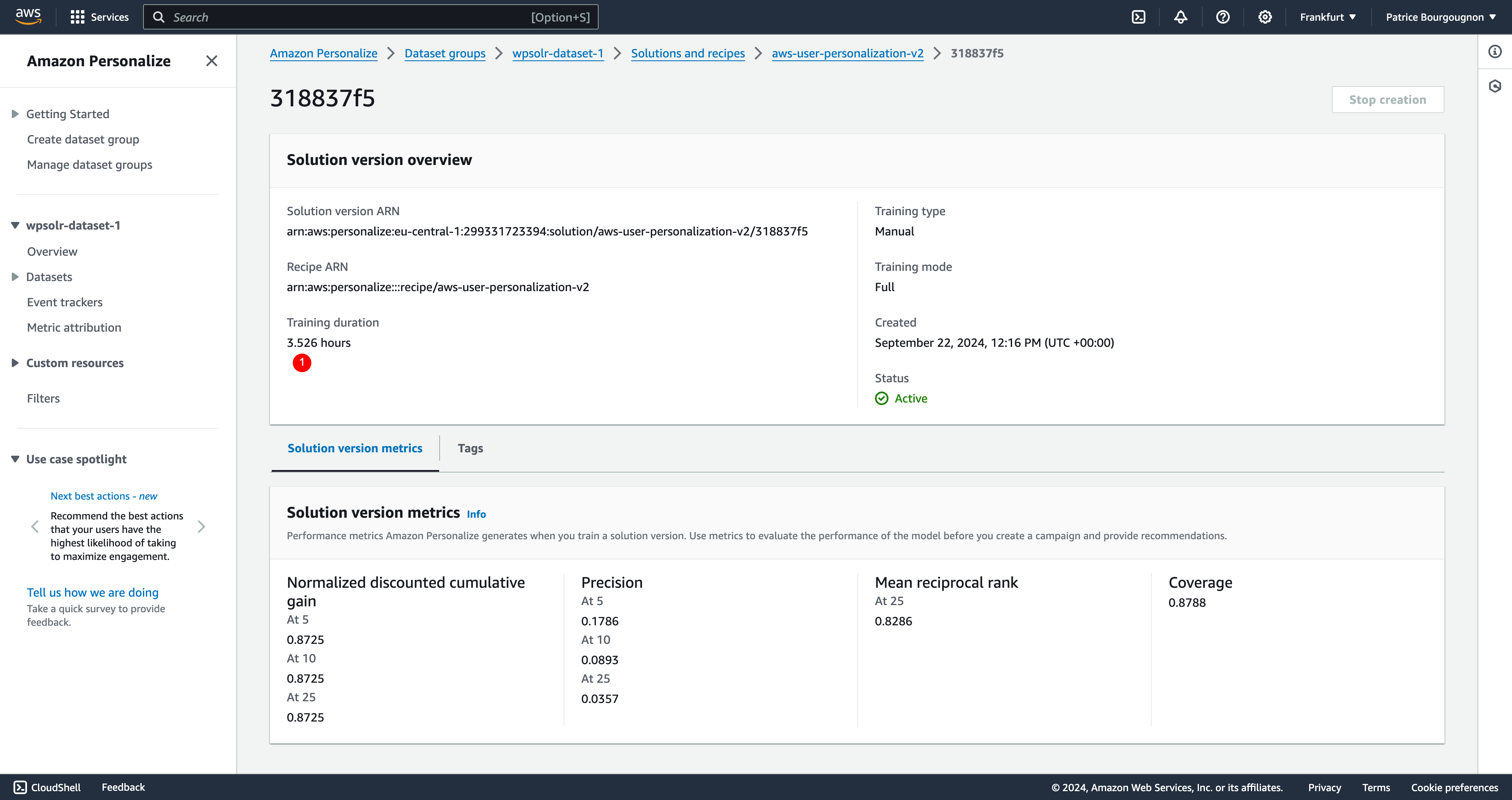Open the Frankfurt region dropdown
Screen dimensions: 1512x800
(x=1328, y=17)
